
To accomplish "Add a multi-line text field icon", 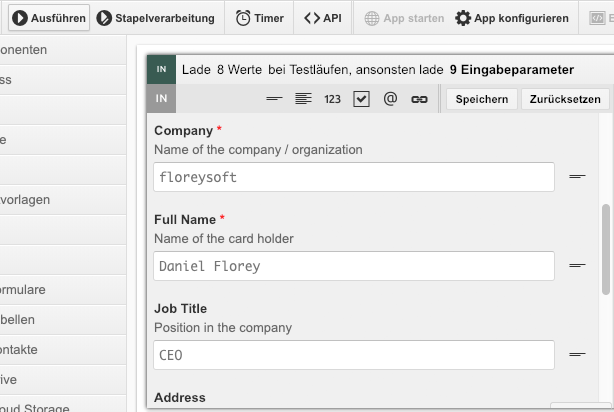I will (303, 99).
